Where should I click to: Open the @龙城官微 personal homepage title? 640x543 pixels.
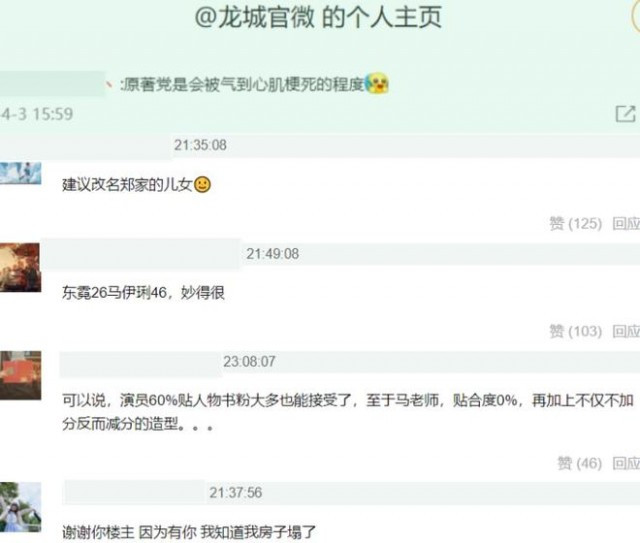(x=318, y=18)
